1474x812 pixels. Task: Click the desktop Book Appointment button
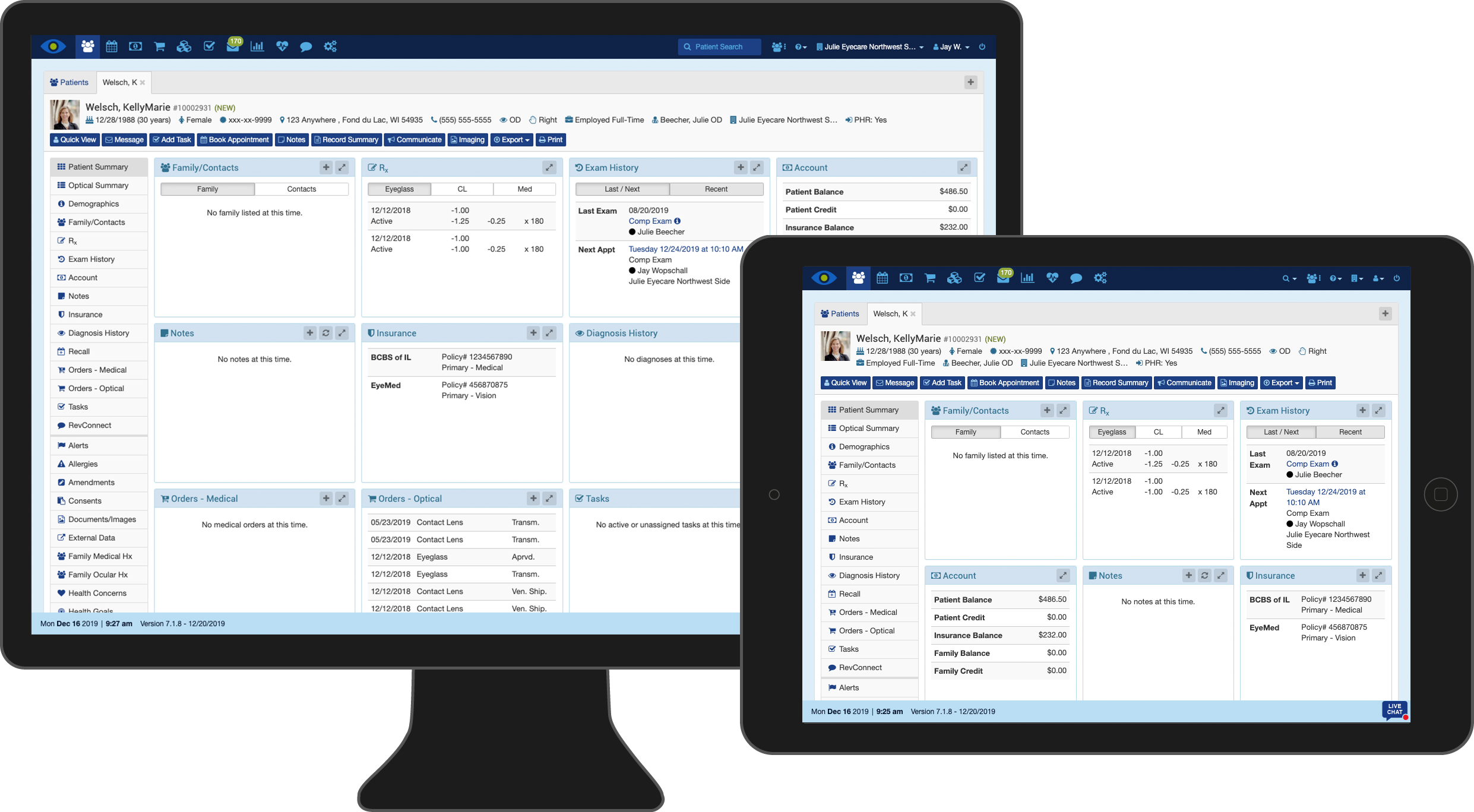234,139
